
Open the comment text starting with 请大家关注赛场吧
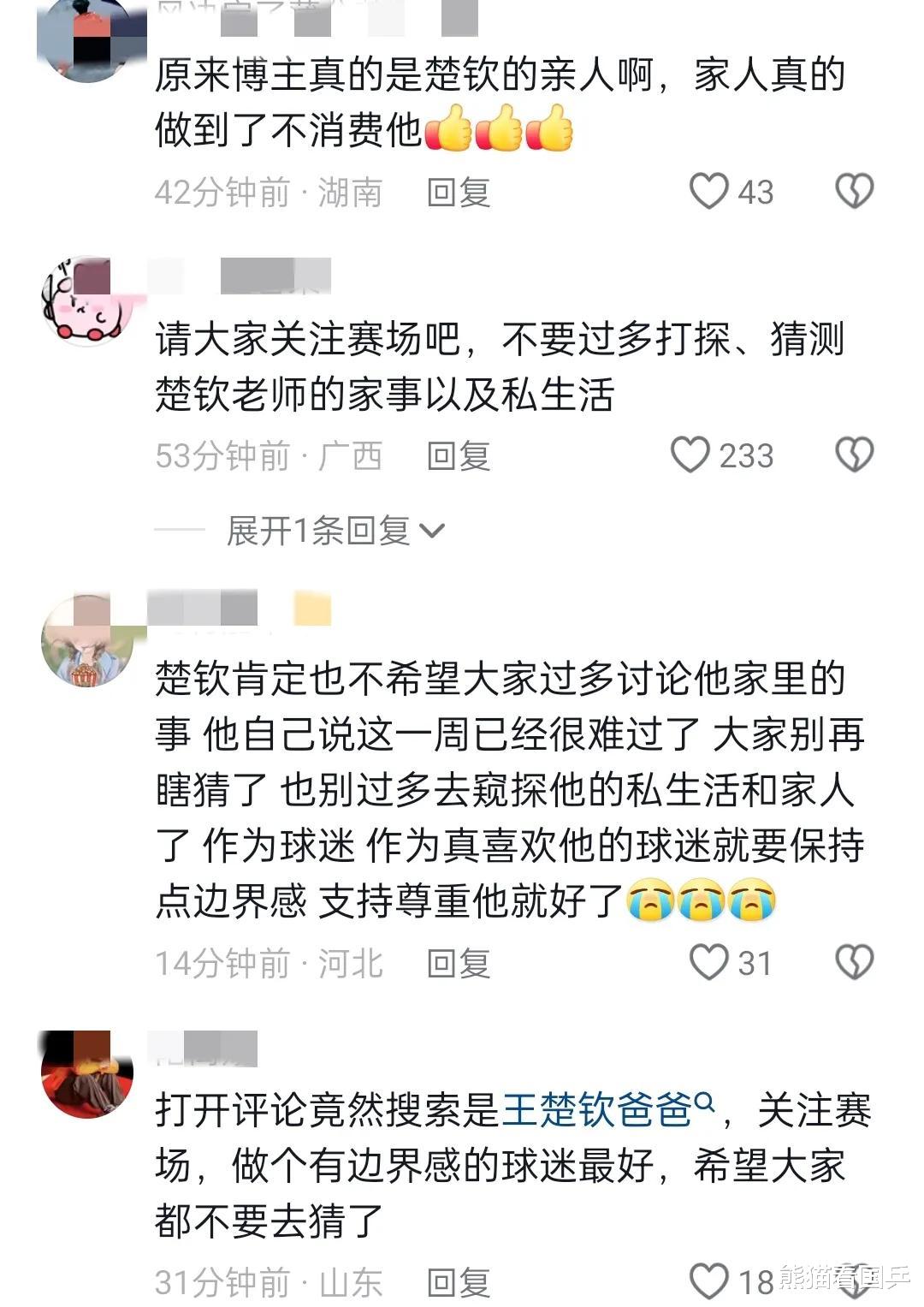click(x=500, y=367)
